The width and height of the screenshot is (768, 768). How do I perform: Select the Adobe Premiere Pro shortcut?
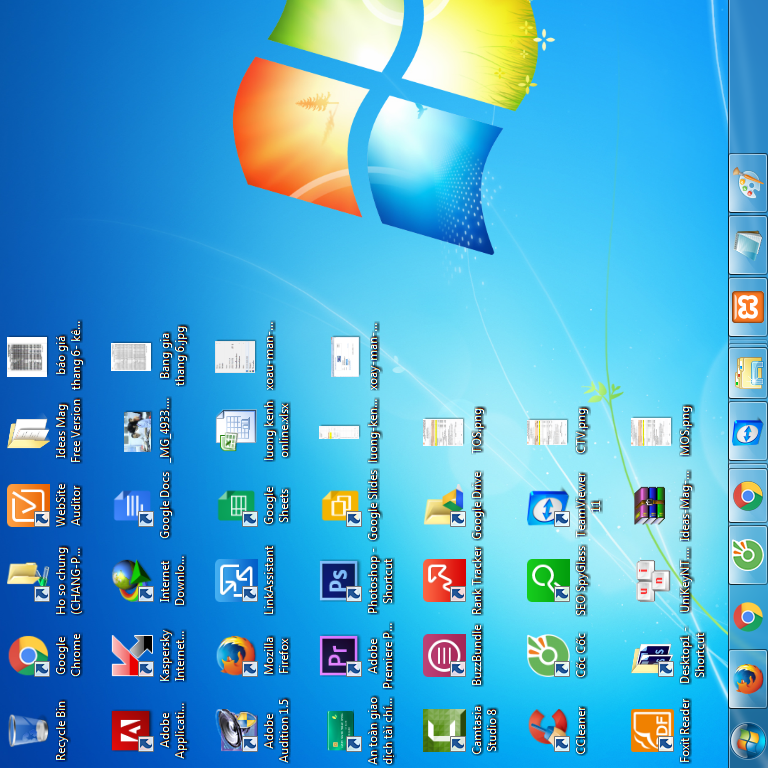[x=339, y=656]
